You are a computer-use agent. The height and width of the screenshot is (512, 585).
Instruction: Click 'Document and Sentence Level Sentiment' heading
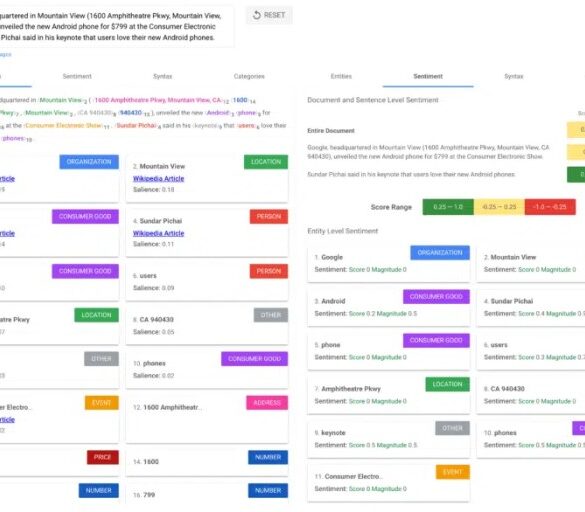[x=373, y=100]
